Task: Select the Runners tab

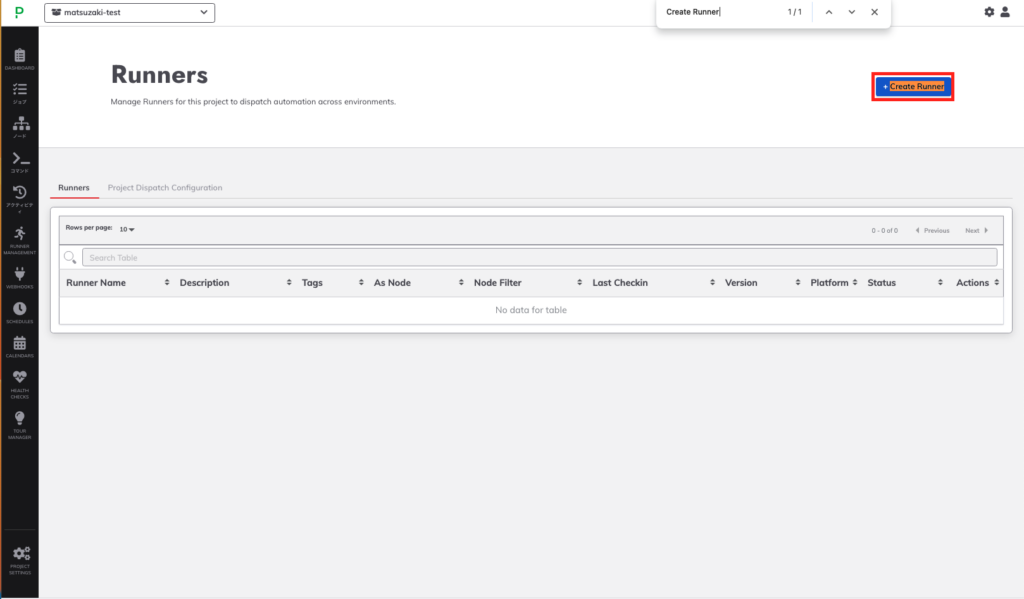Action: coord(74,187)
